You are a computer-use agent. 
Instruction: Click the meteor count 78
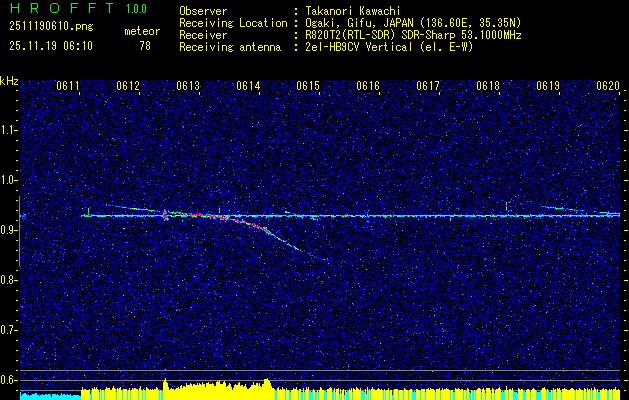(x=145, y=46)
